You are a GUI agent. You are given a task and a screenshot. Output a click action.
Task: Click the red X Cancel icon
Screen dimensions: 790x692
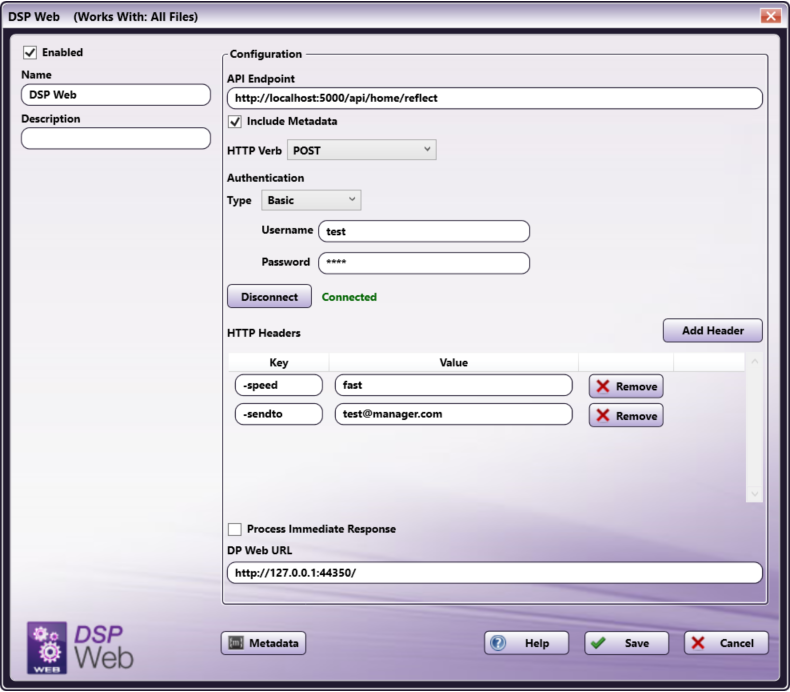click(698, 643)
